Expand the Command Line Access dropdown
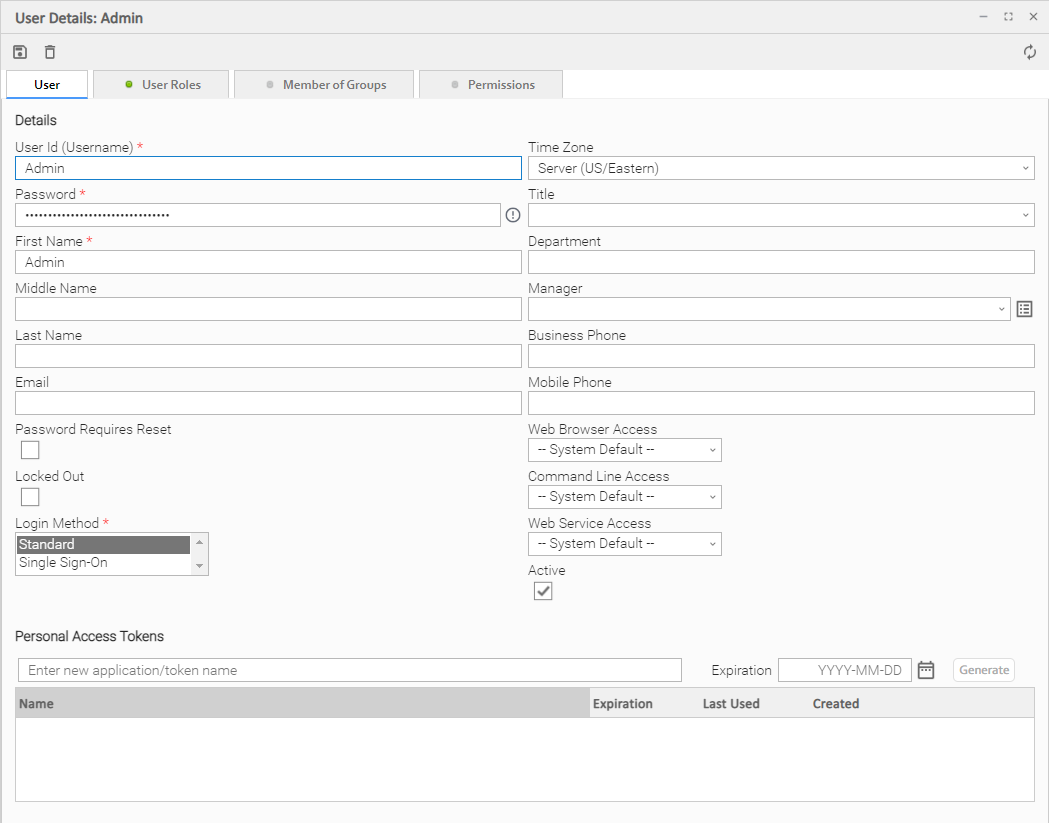This screenshot has width=1049, height=823. click(624, 497)
